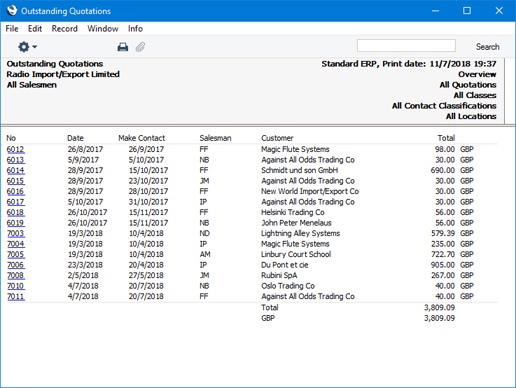
Task: Open the gear operations menu
Action: point(27,47)
